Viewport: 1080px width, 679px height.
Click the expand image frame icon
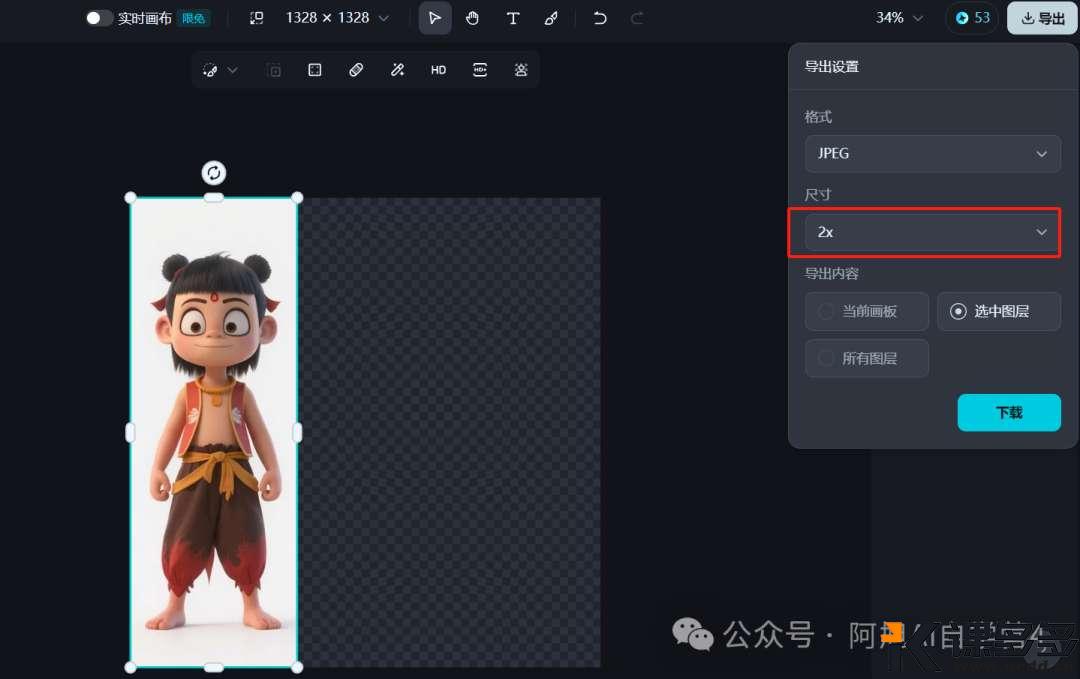[315, 70]
